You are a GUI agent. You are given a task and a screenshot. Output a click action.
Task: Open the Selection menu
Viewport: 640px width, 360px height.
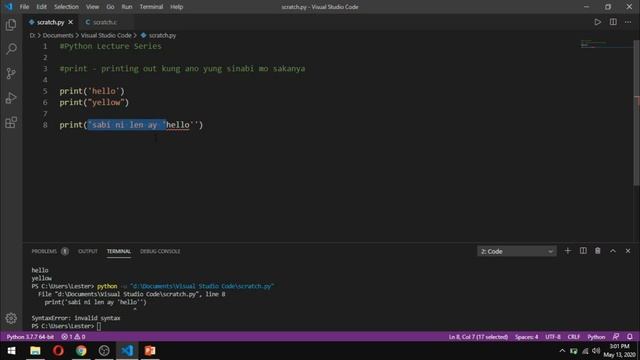click(x=66, y=7)
